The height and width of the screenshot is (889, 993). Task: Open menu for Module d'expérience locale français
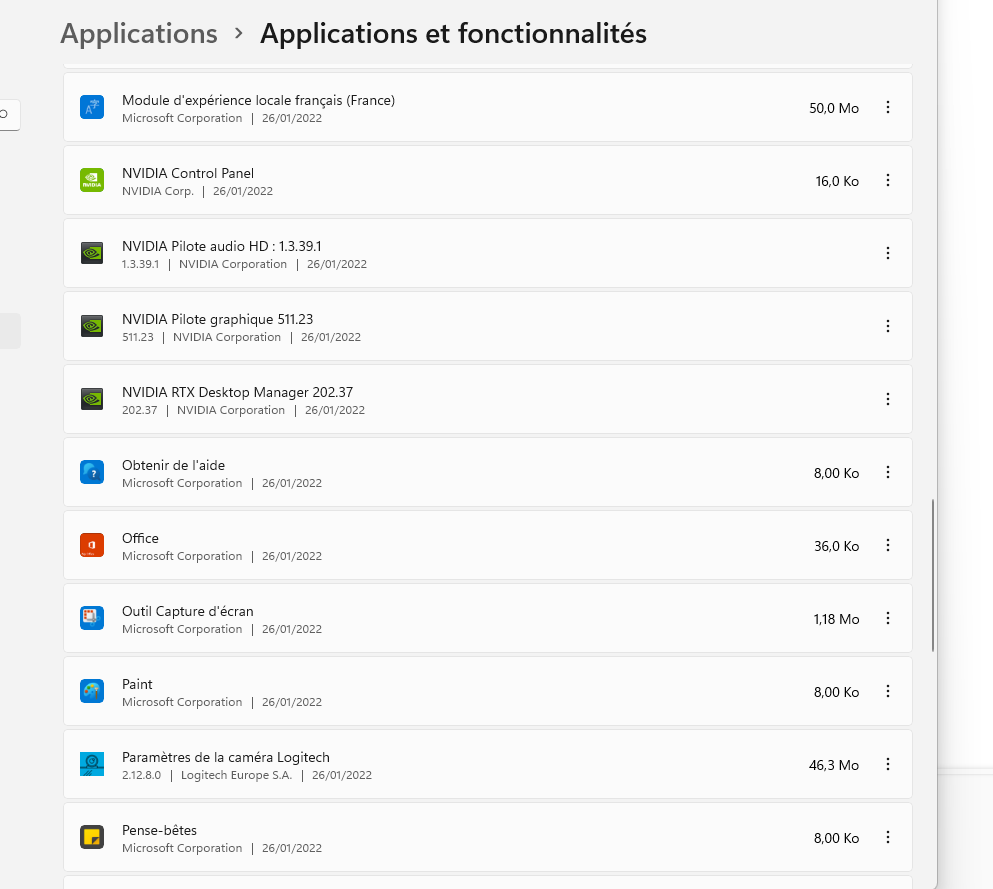(888, 108)
